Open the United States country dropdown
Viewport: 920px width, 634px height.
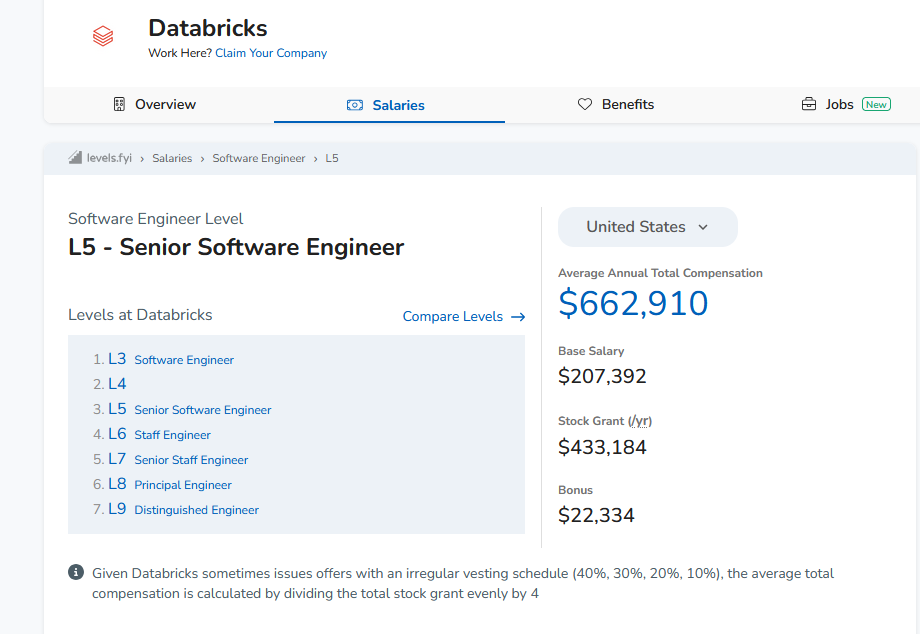click(647, 227)
